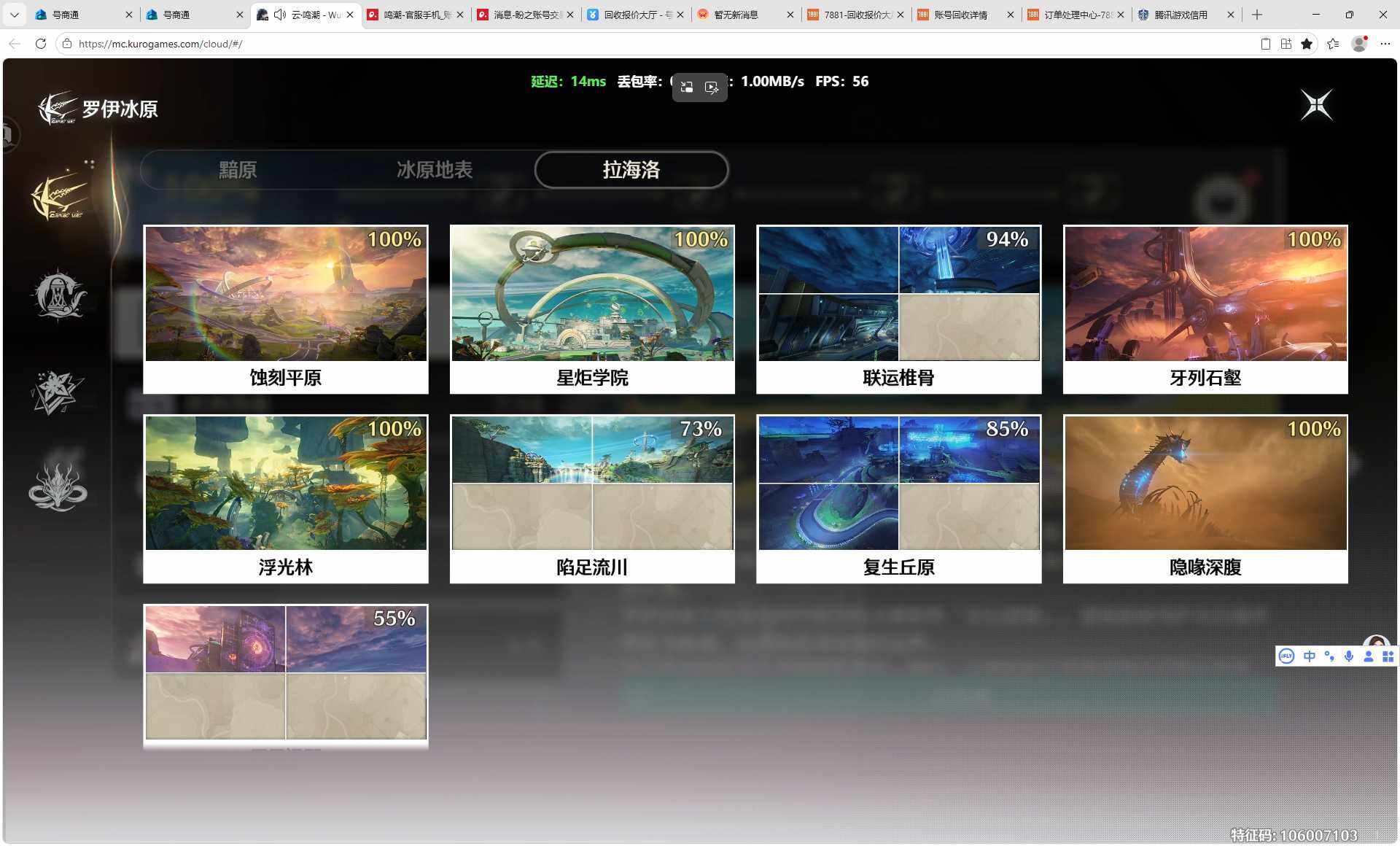Select the second circular emblem in the left sidebar
1400x846 pixels.
point(58,295)
